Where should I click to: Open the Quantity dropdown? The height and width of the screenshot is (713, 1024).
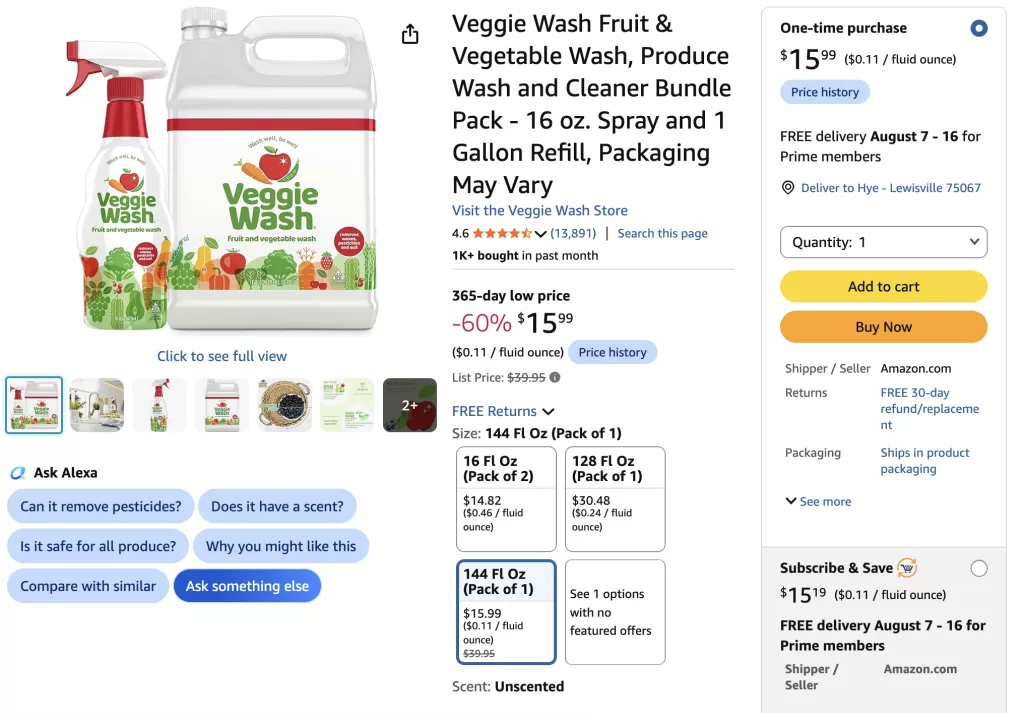pyautogui.click(x=883, y=242)
